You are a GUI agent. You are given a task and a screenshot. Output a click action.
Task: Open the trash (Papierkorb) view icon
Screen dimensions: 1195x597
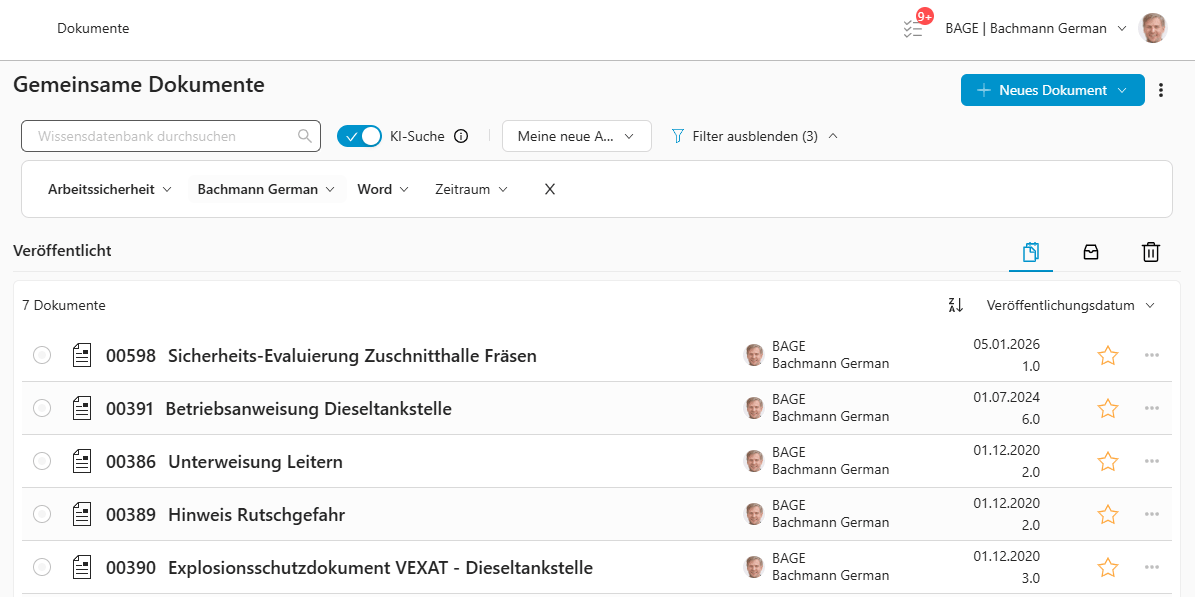pos(1151,252)
